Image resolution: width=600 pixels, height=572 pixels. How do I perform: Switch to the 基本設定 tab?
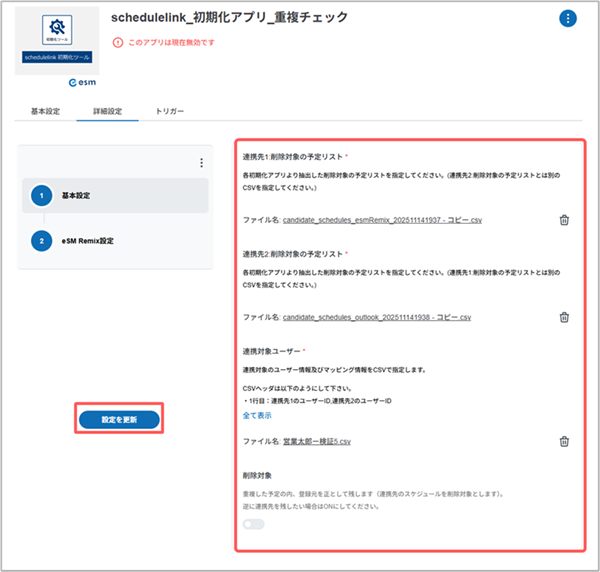coord(45,111)
